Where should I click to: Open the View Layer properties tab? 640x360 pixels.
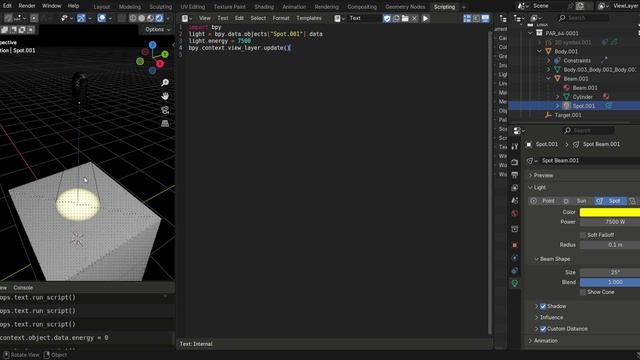click(515, 188)
